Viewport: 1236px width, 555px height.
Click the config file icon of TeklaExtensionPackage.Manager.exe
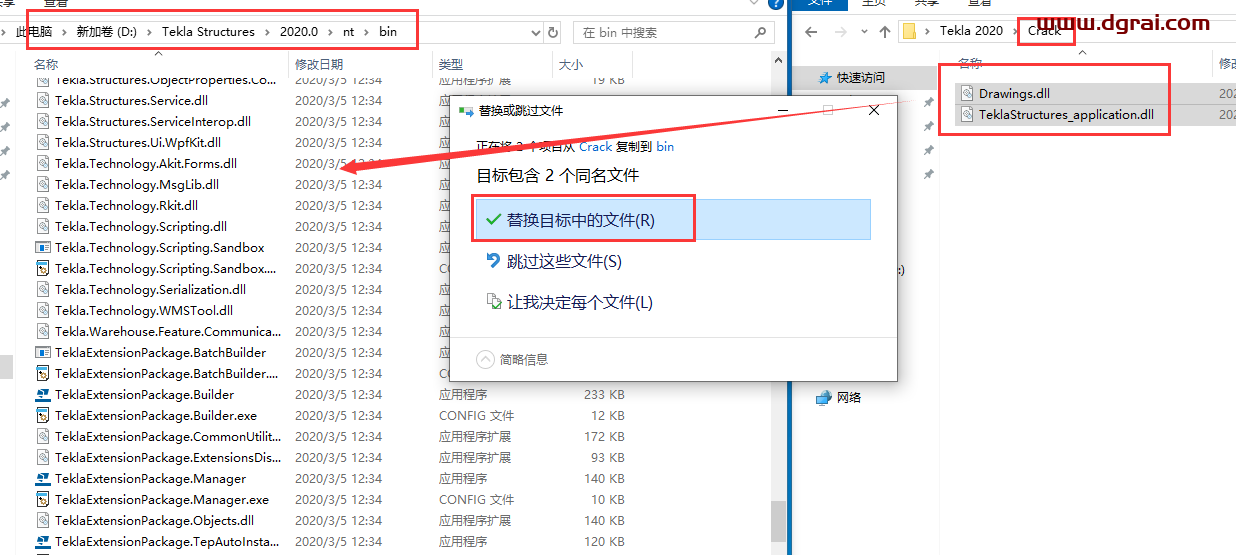(x=43, y=499)
